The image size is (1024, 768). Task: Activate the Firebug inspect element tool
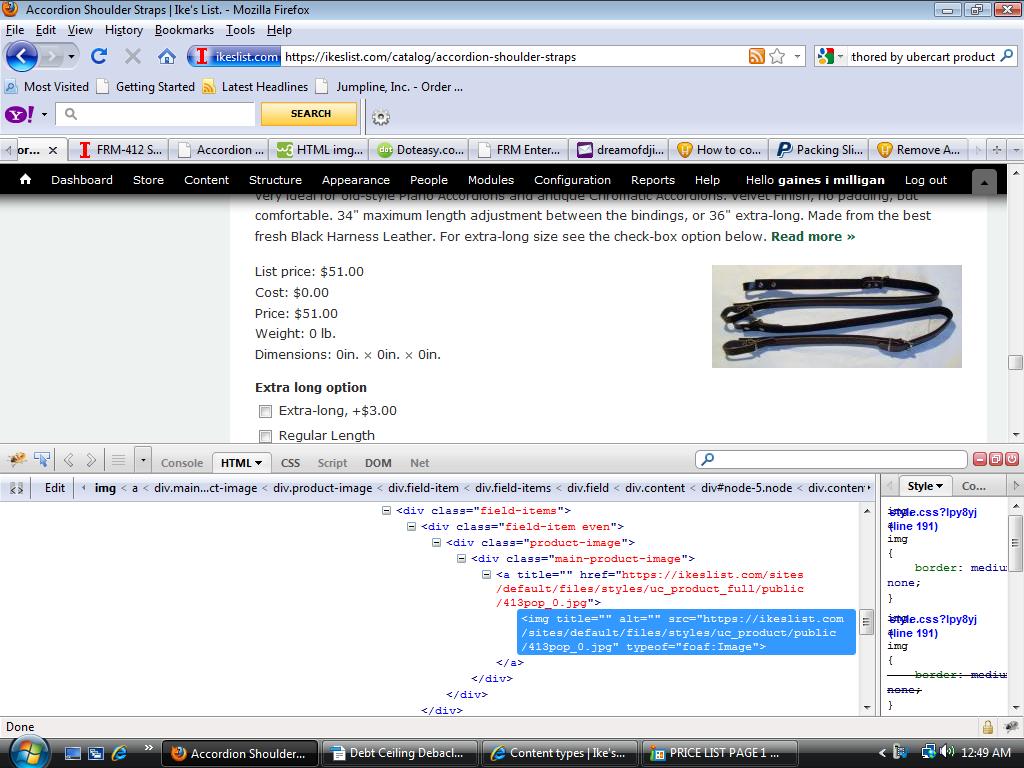pos(41,458)
